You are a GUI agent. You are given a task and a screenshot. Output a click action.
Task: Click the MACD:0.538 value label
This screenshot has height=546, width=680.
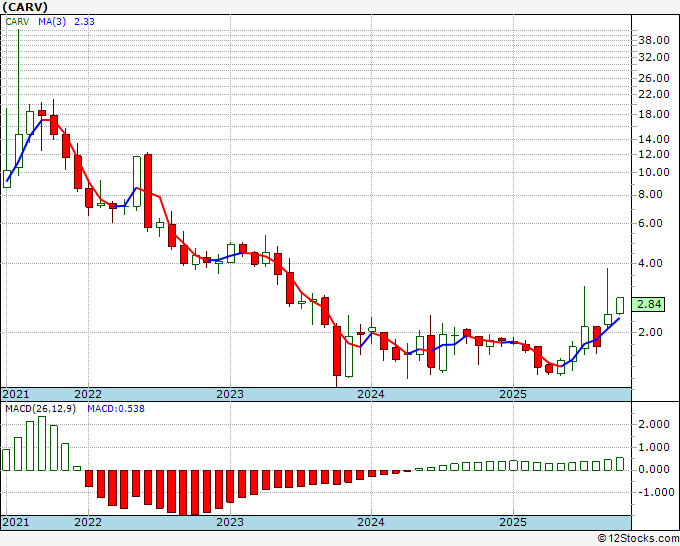(116, 409)
